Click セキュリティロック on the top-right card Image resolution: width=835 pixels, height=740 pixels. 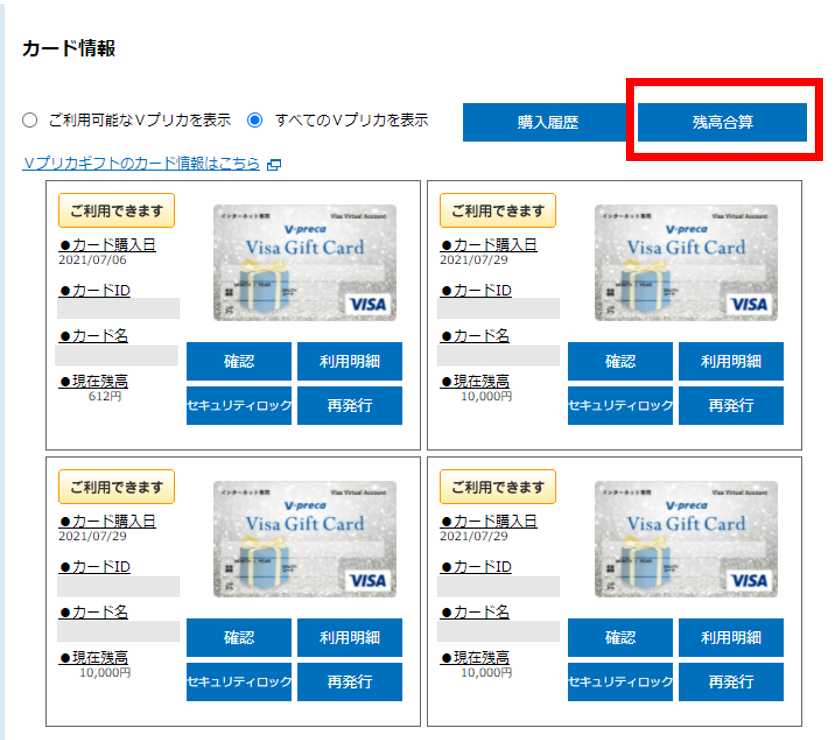pos(620,406)
